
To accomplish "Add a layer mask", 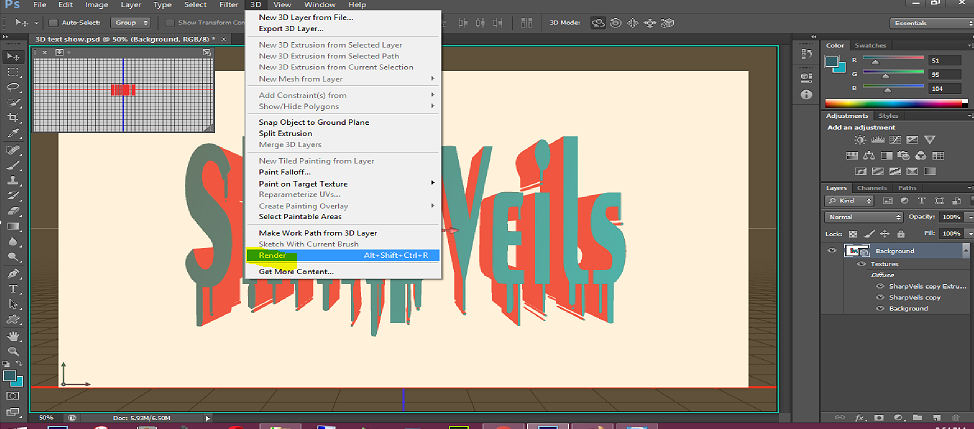I will 879,417.
